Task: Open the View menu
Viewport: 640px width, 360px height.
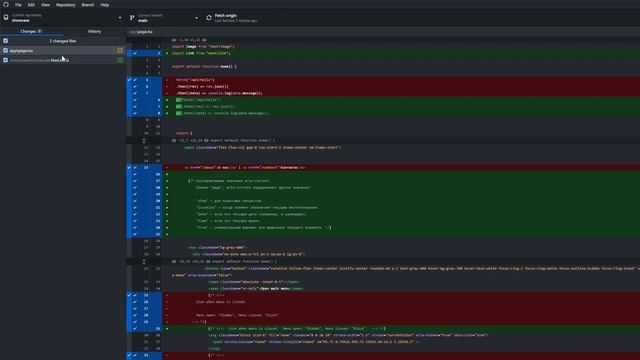Action: tap(45, 5)
